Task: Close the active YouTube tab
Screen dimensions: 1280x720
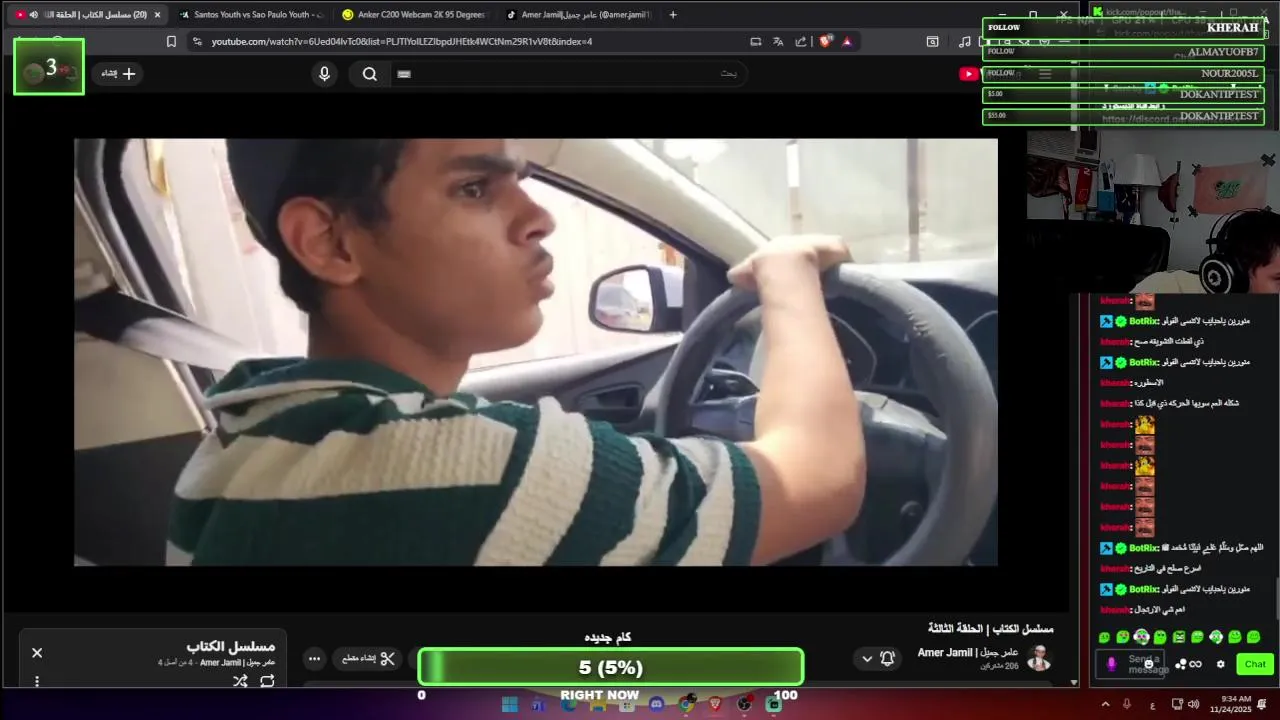Action: [157, 15]
